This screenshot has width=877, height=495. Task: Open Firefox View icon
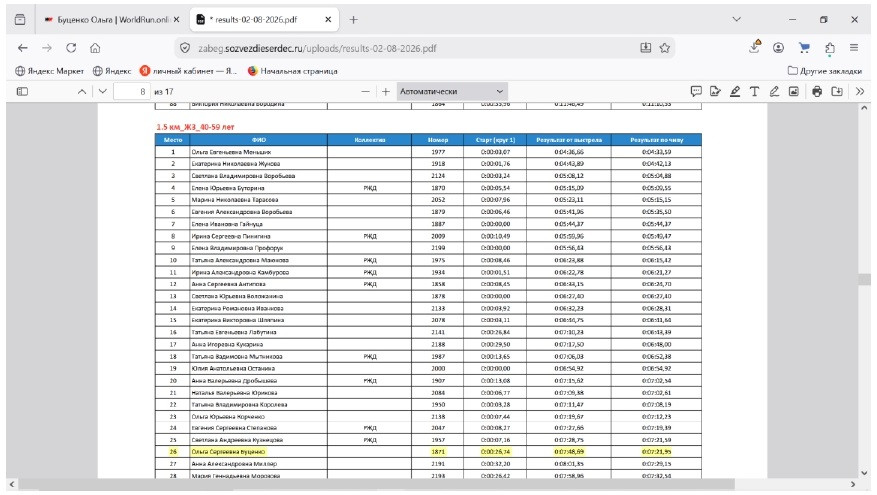(20, 20)
